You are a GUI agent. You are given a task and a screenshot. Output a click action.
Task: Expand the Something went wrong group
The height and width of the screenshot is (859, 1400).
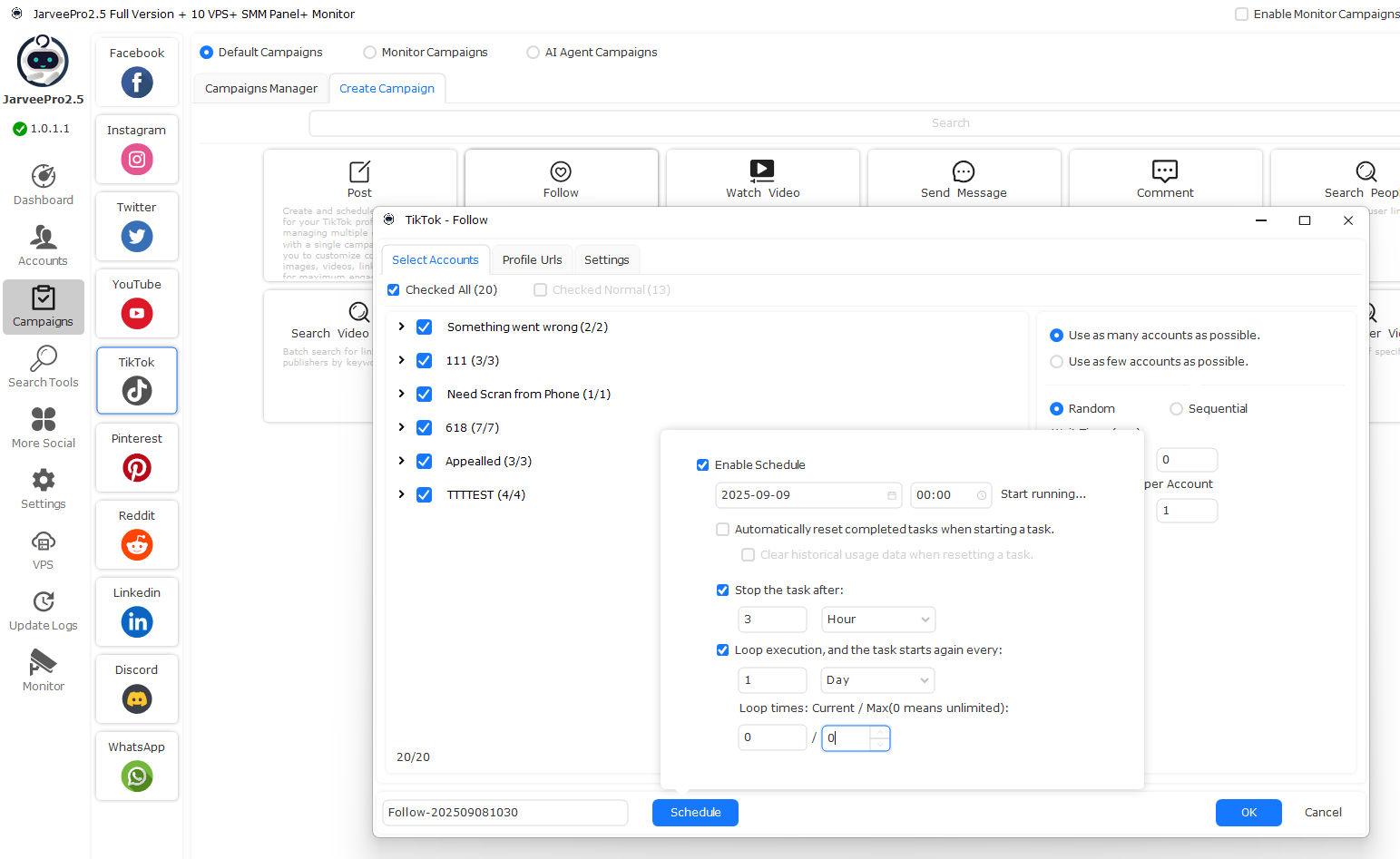pos(401,327)
